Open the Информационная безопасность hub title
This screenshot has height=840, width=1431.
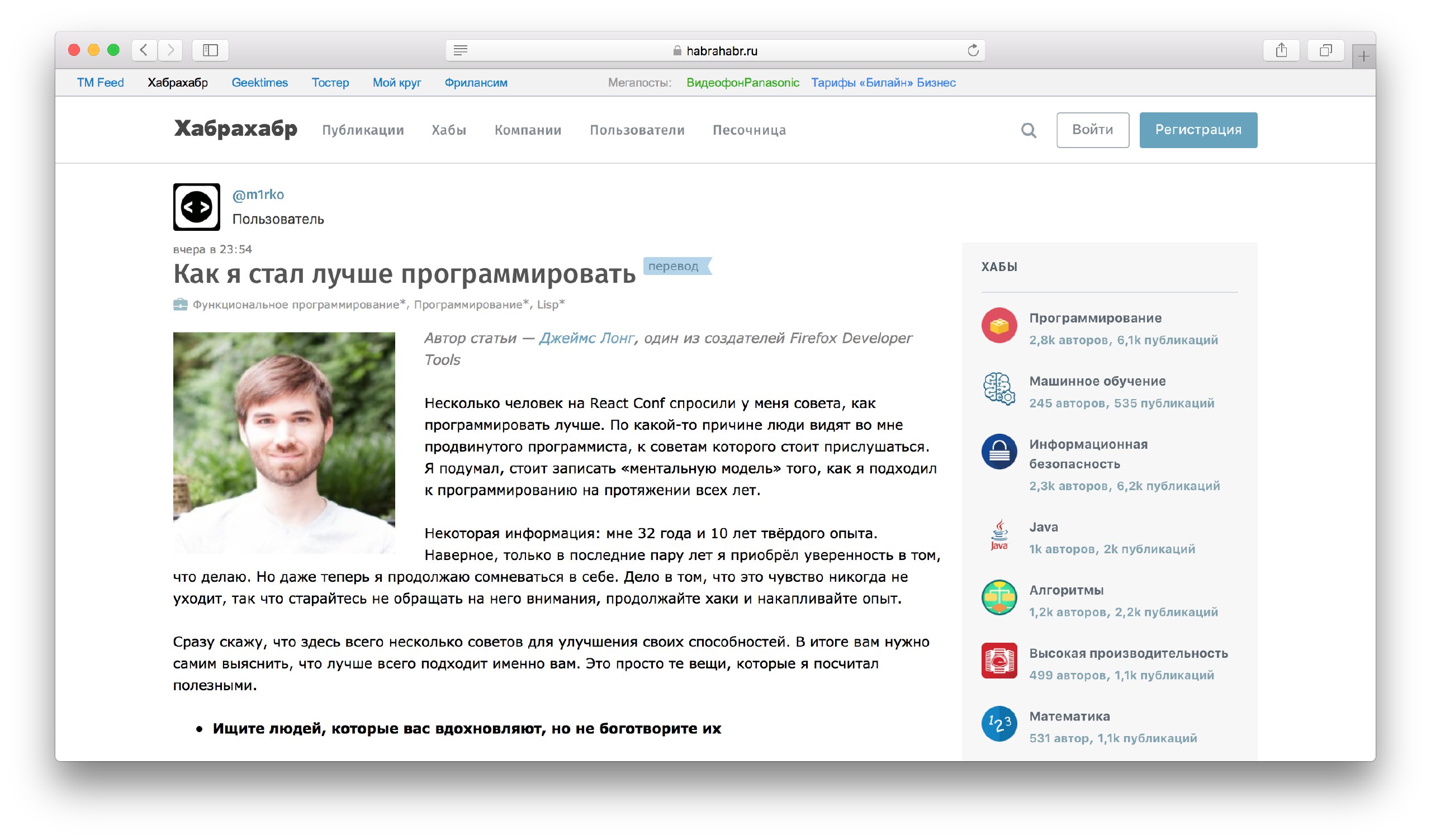click(1088, 454)
